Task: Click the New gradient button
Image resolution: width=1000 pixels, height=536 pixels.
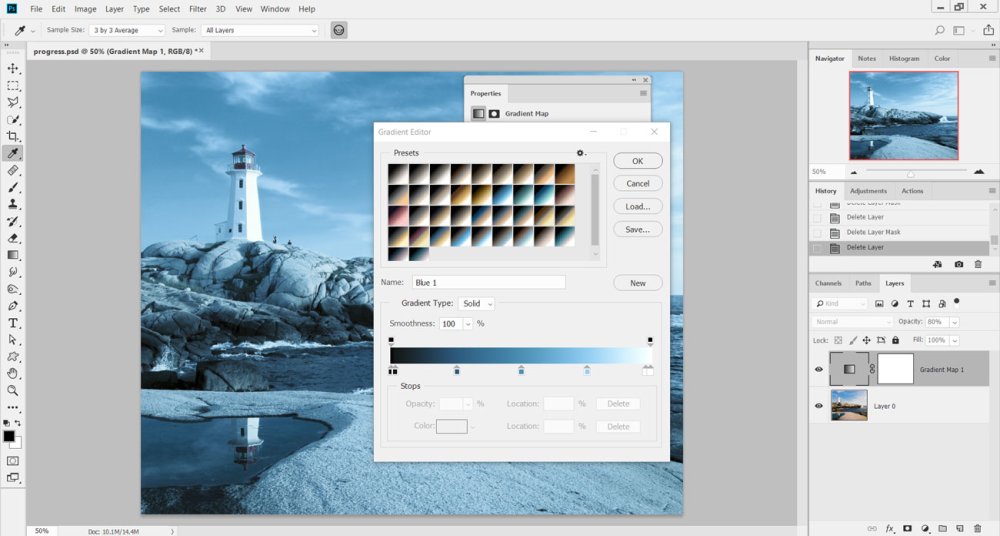Action: (x=638, y=283)
